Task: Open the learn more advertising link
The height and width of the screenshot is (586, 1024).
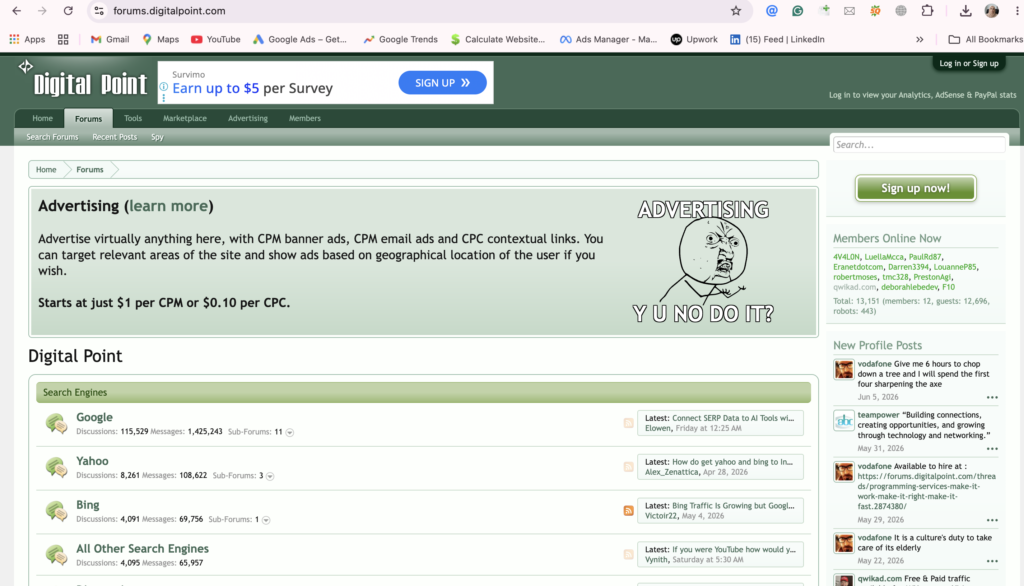Action: click(x=168, y=206)
